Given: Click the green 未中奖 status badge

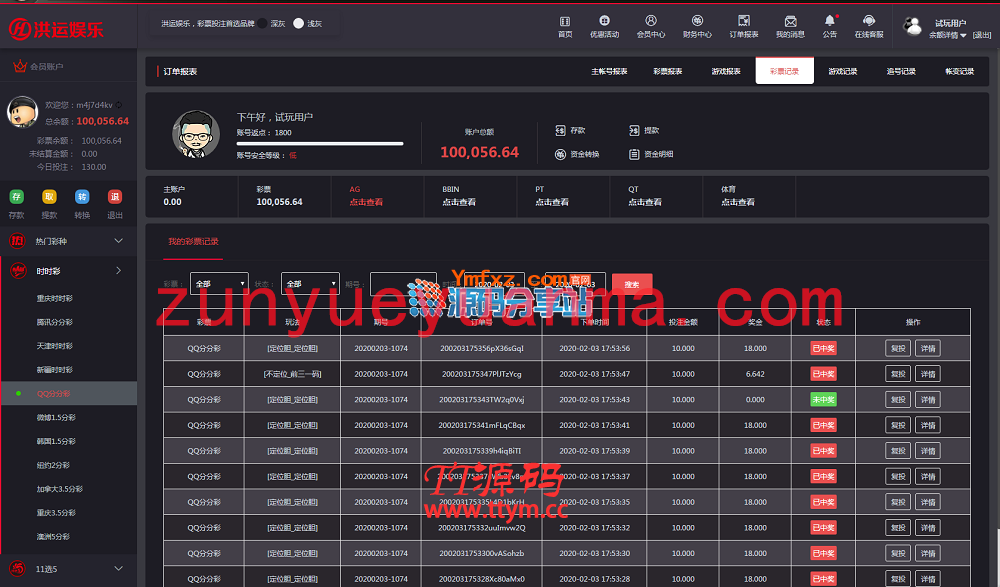Looking at the screenshot, I should pyautogui.click(x=823, y=399).
